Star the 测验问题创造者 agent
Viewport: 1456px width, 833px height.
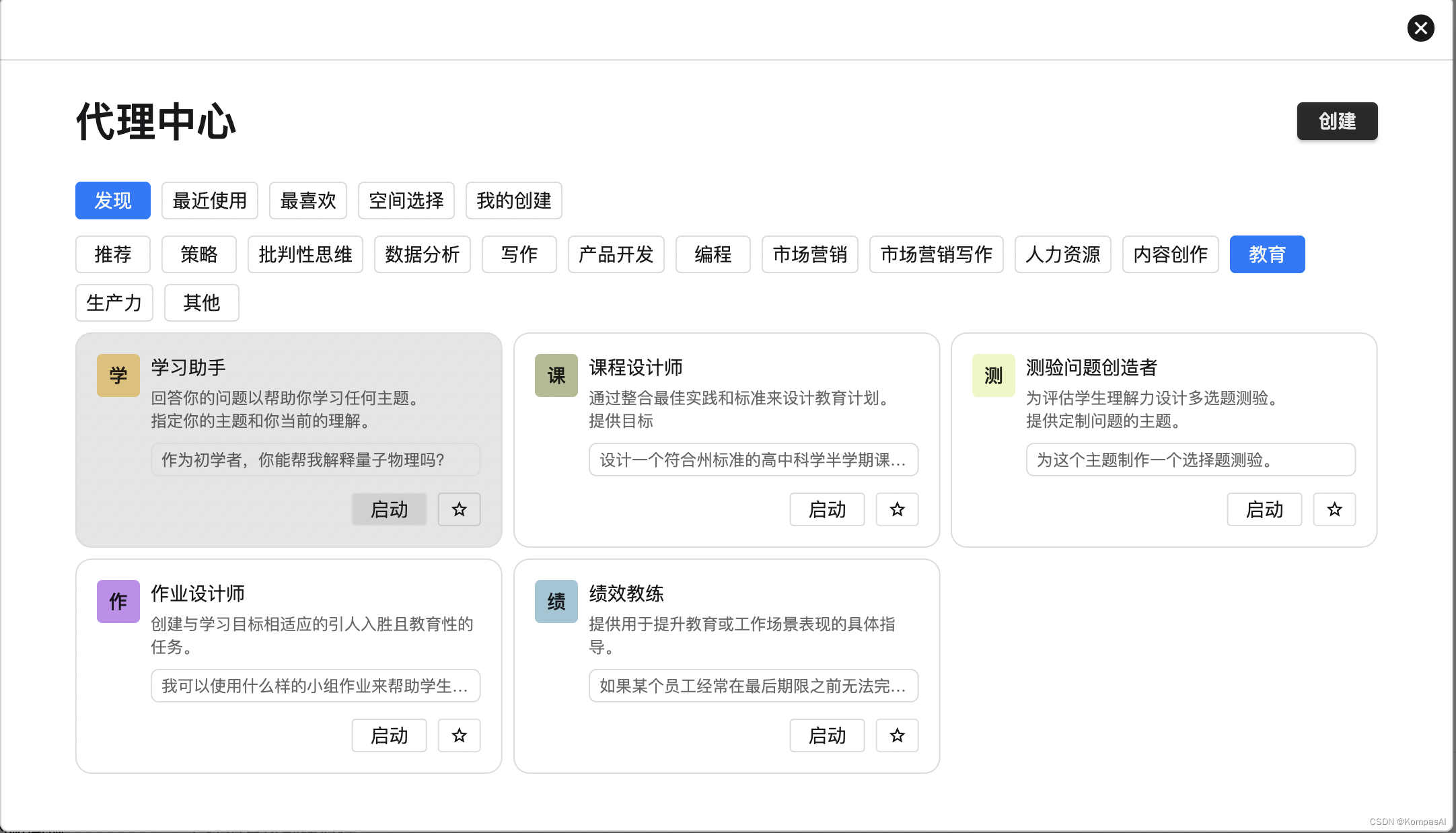tap(1334, 509)
